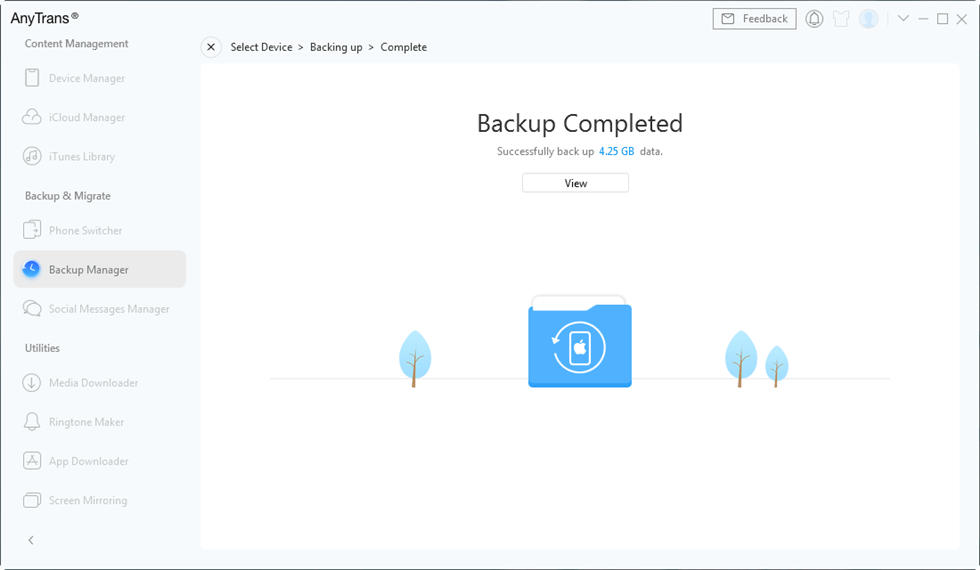The image size is (980, 570).
Task: Select Phone Switcher label in sidebar
Action: tap(86, 231)
